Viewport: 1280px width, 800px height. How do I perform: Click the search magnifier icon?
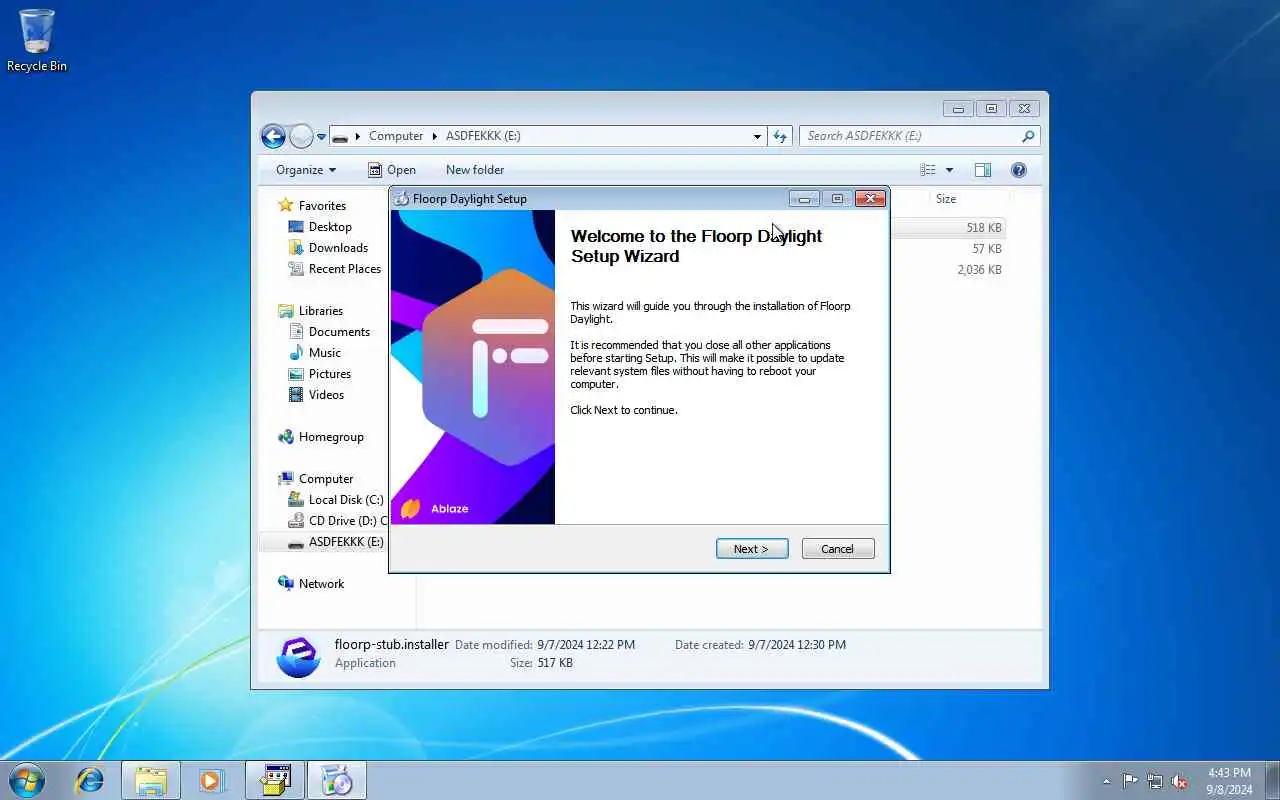pyautogui.click(x=1028, y=136)
